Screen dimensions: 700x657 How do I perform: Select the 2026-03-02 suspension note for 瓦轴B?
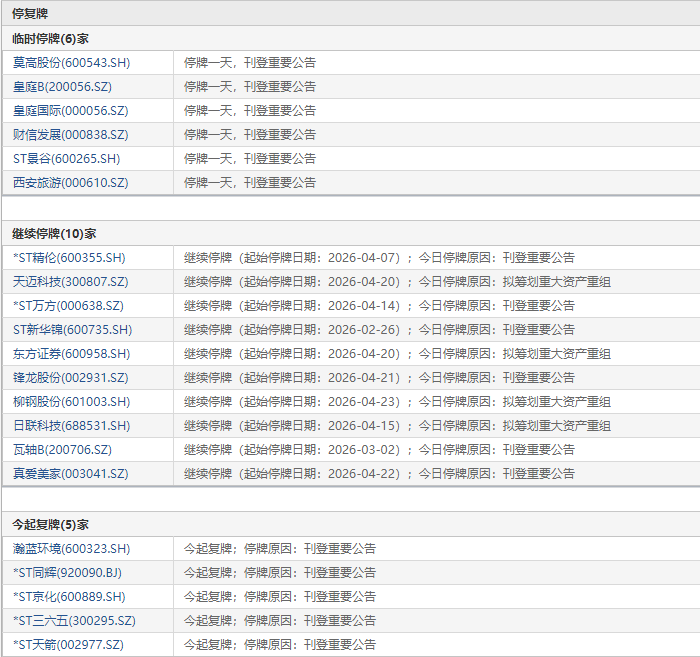(x=379, y=449)
